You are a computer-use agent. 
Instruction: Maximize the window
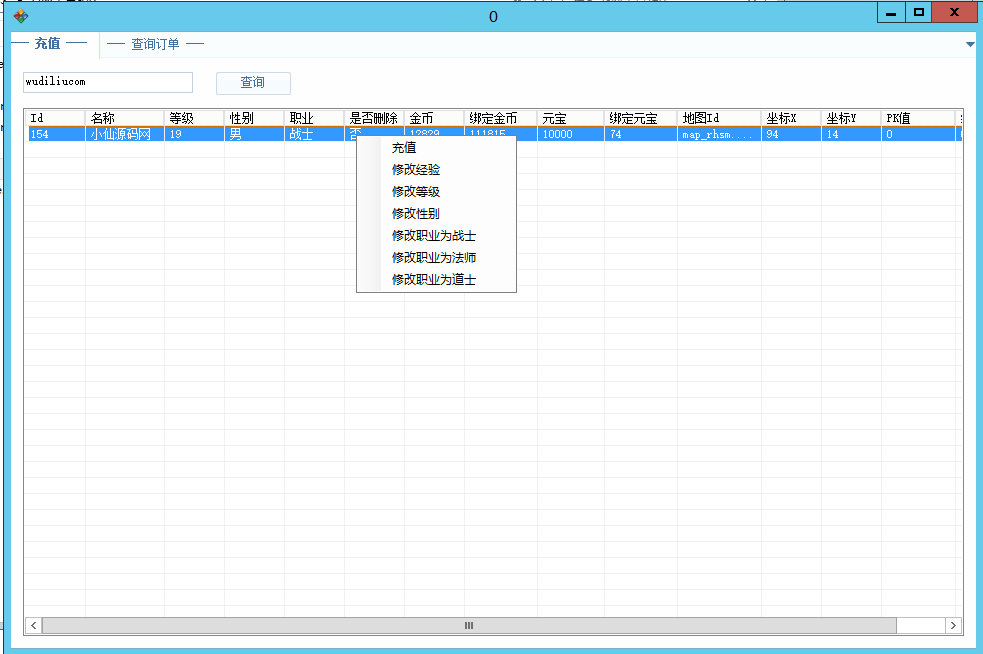(x=918, y=13)
